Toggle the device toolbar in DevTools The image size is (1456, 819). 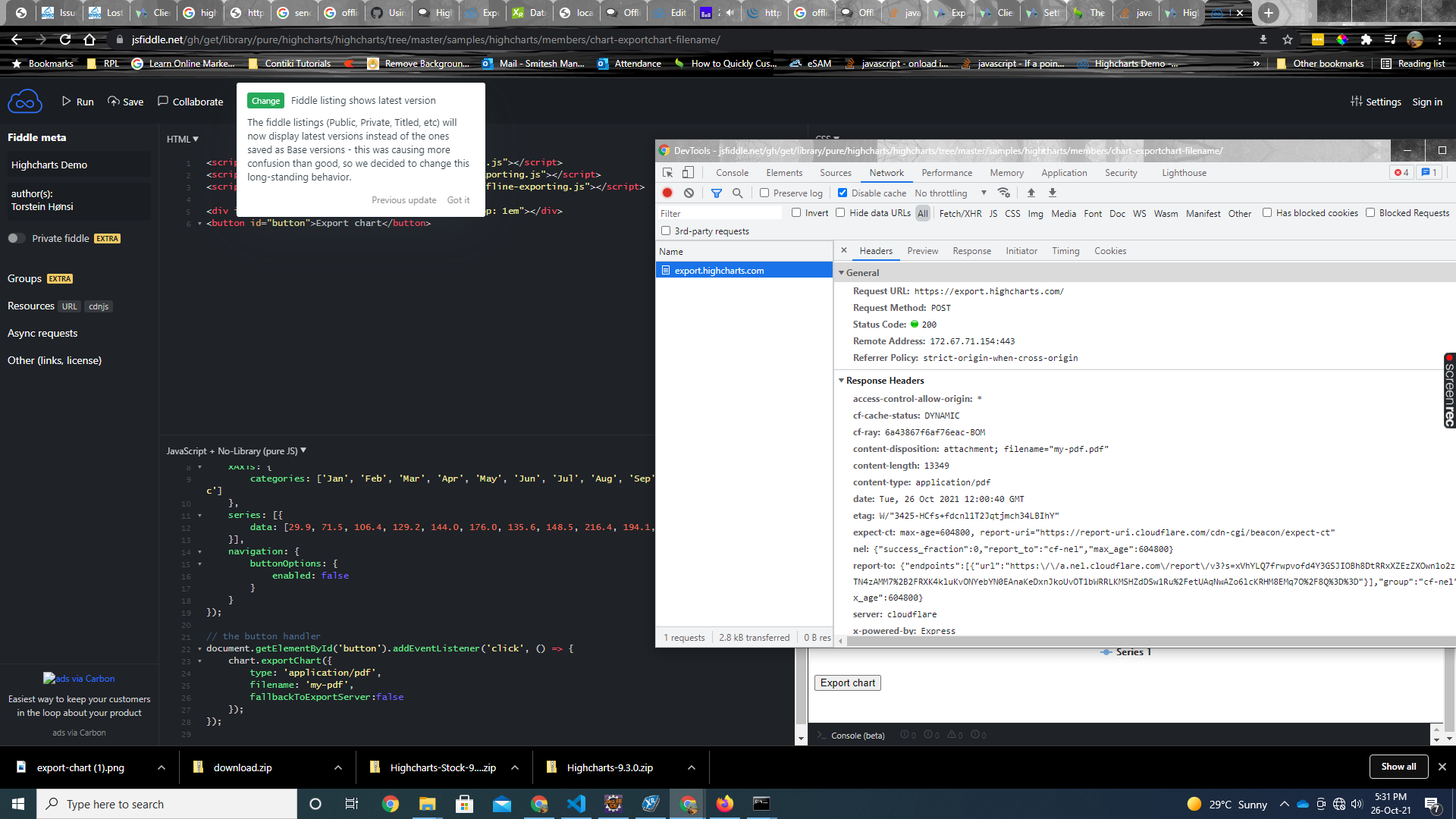point(688,172)
